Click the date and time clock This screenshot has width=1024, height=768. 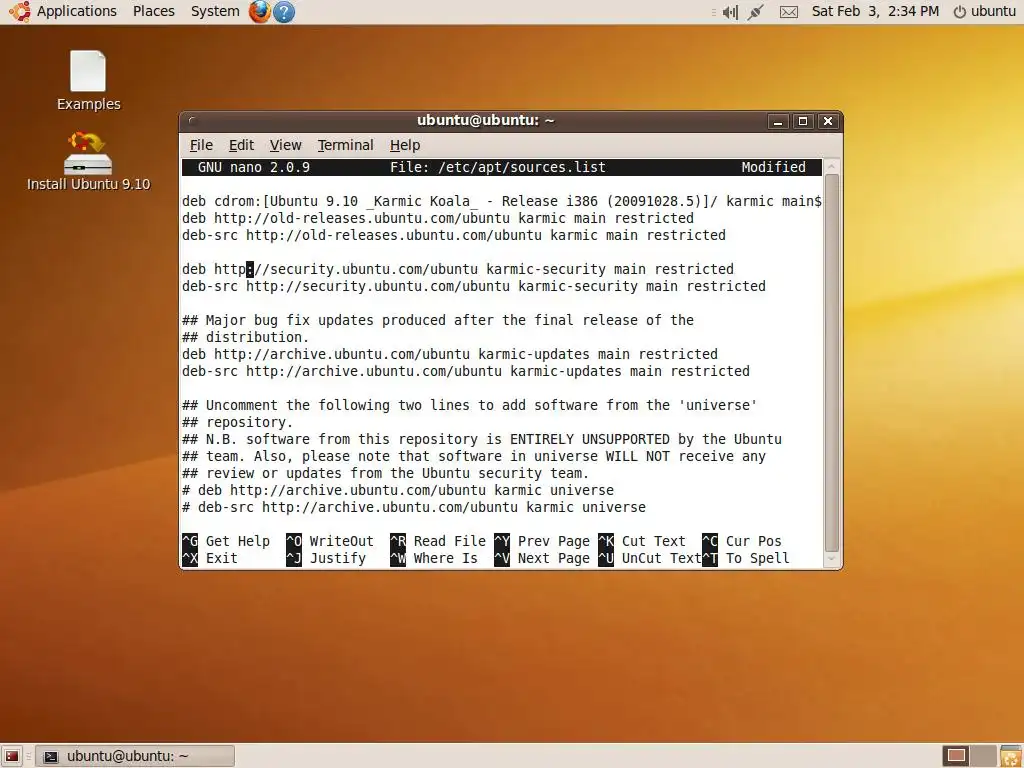coord(875,11)
